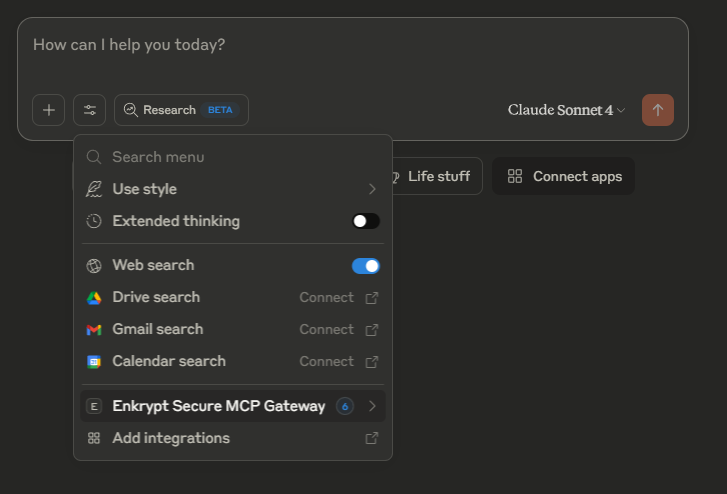Click Calendar search external link icon
The width and height of the screenshot is (727, 494).
point(372,362)
